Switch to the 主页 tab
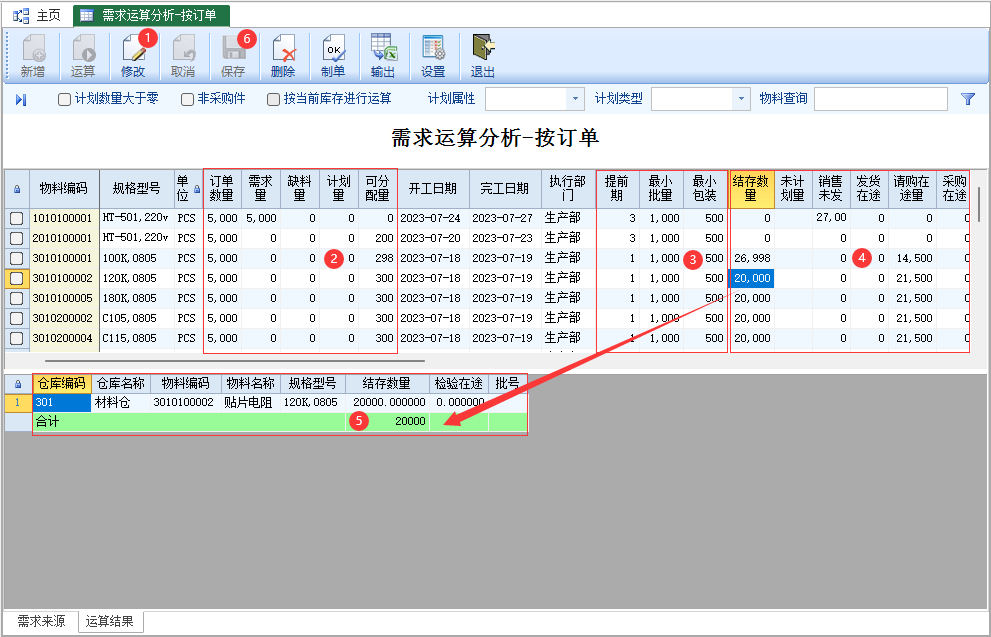 (x=37, y=15)
